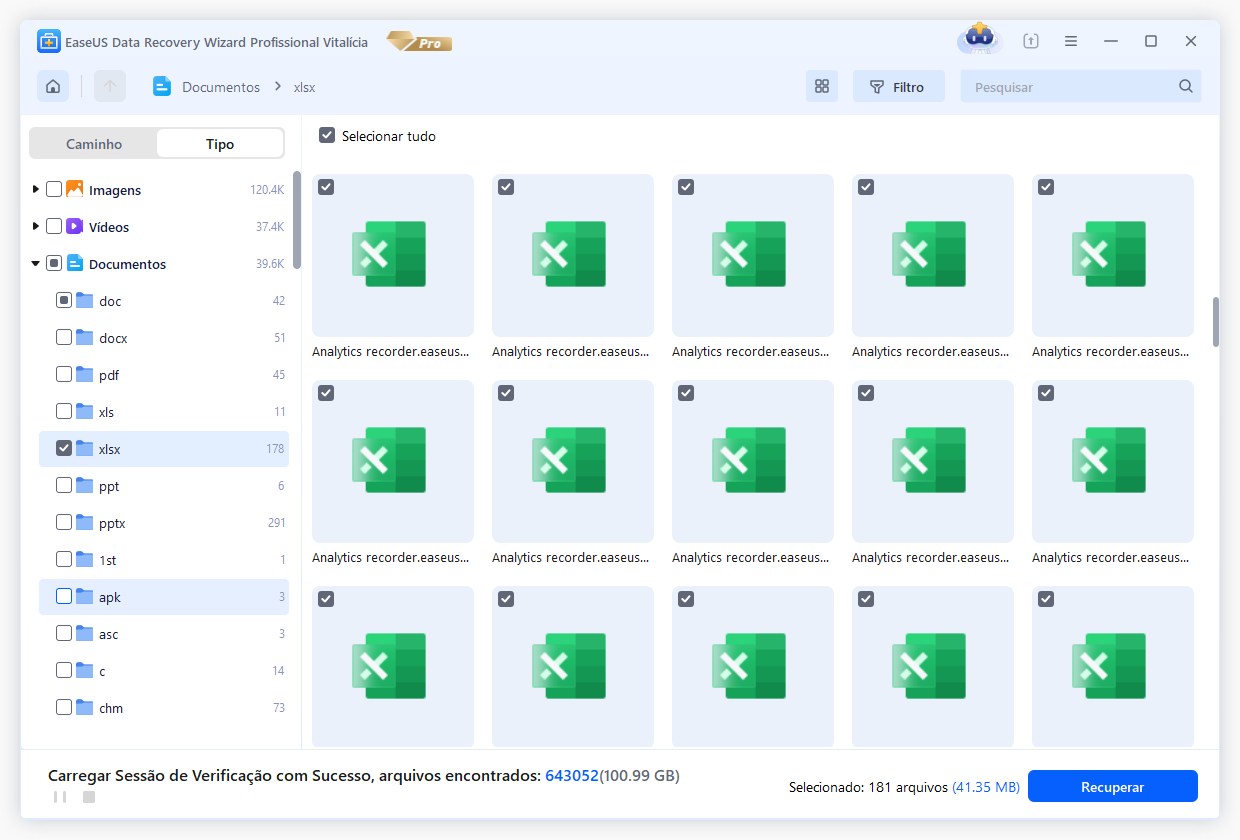This screenshot has height=840, width=1240.
Task: Switch to the Caminho tab
Action: (x=94, y=144)
